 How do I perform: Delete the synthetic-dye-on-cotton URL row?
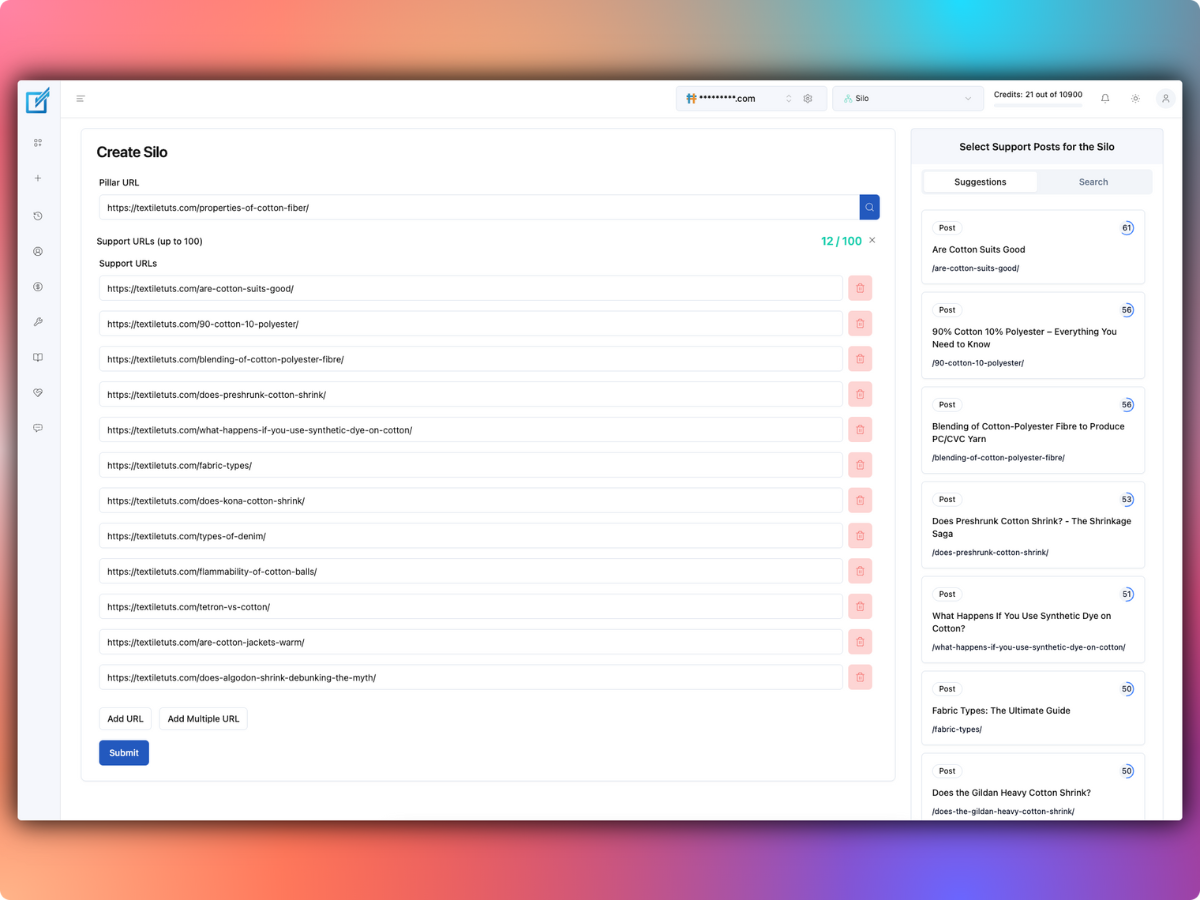click(860, 430)
